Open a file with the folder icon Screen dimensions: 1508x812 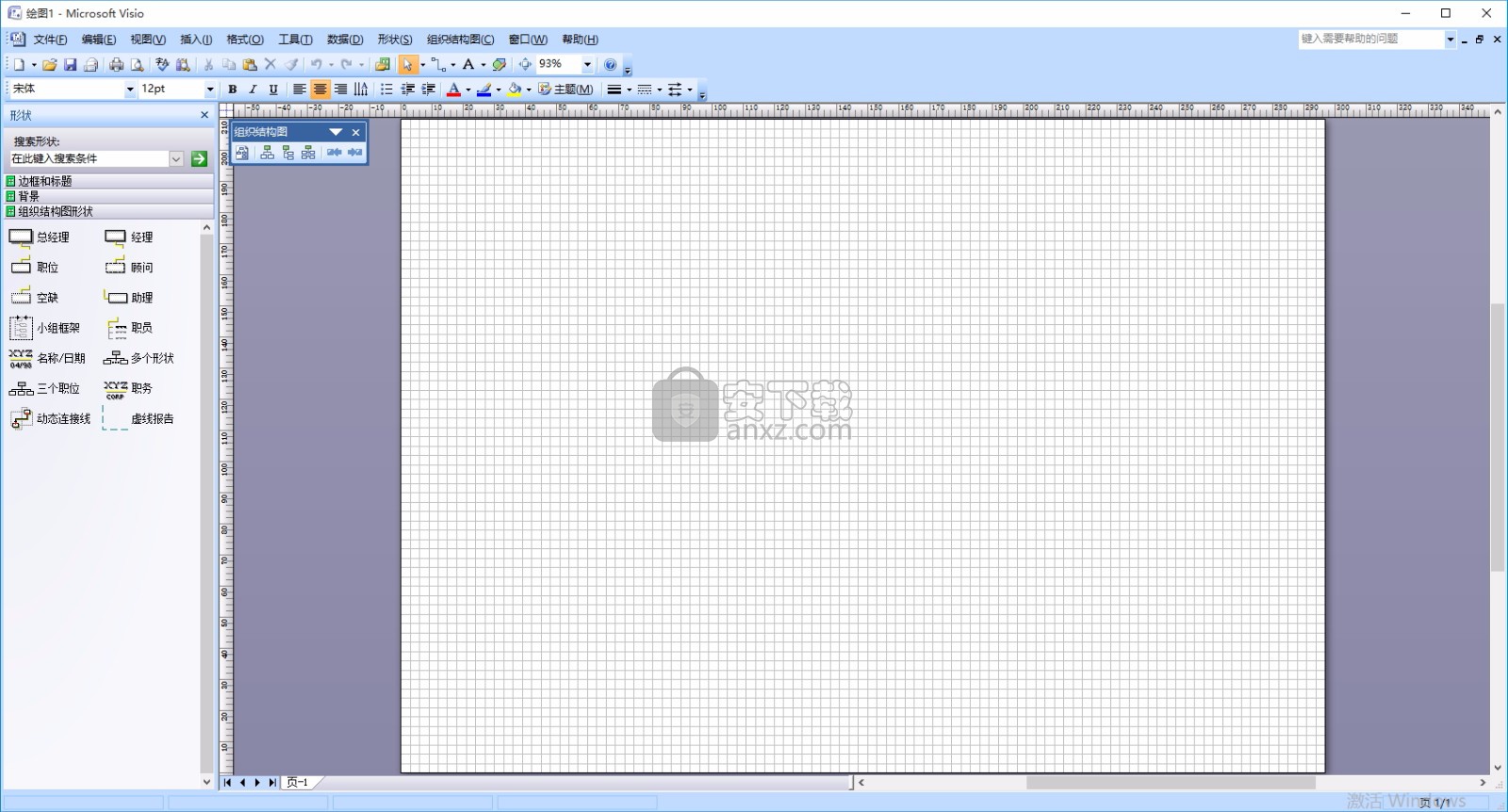pyautogui.click(x=50, y=65)
